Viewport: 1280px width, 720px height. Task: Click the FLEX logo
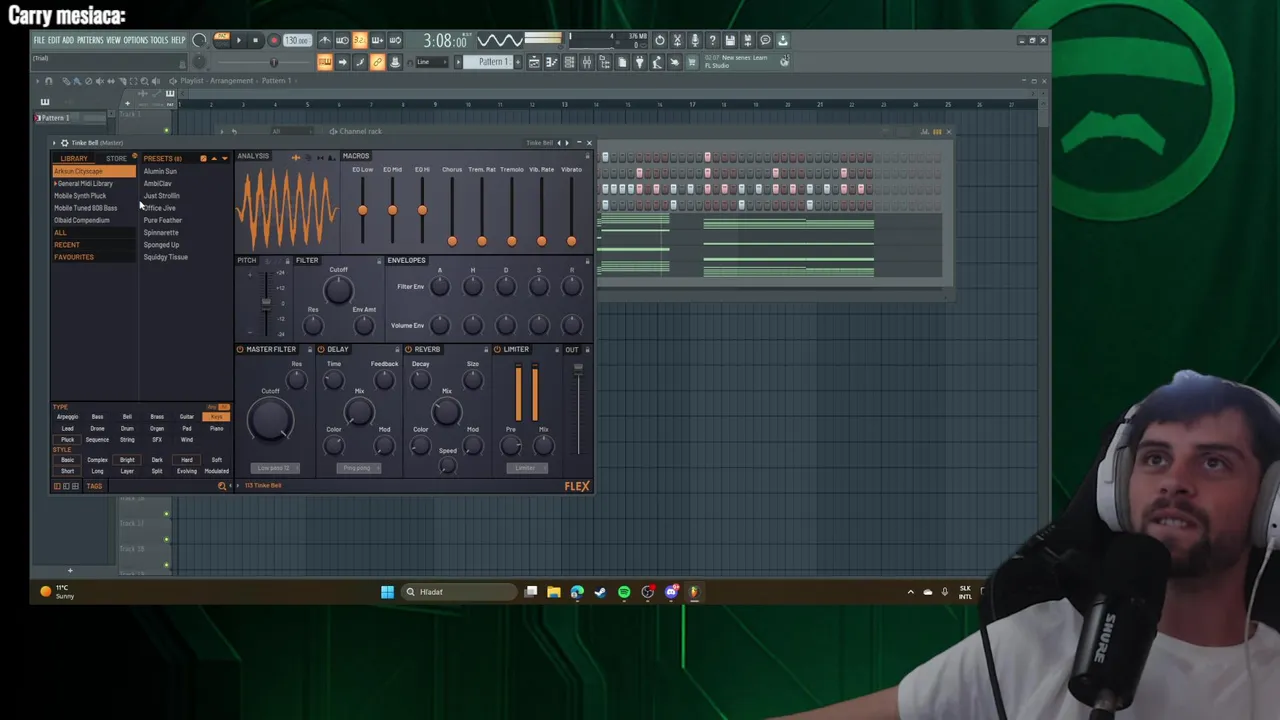pyautogui.click(x=577, y=486)
